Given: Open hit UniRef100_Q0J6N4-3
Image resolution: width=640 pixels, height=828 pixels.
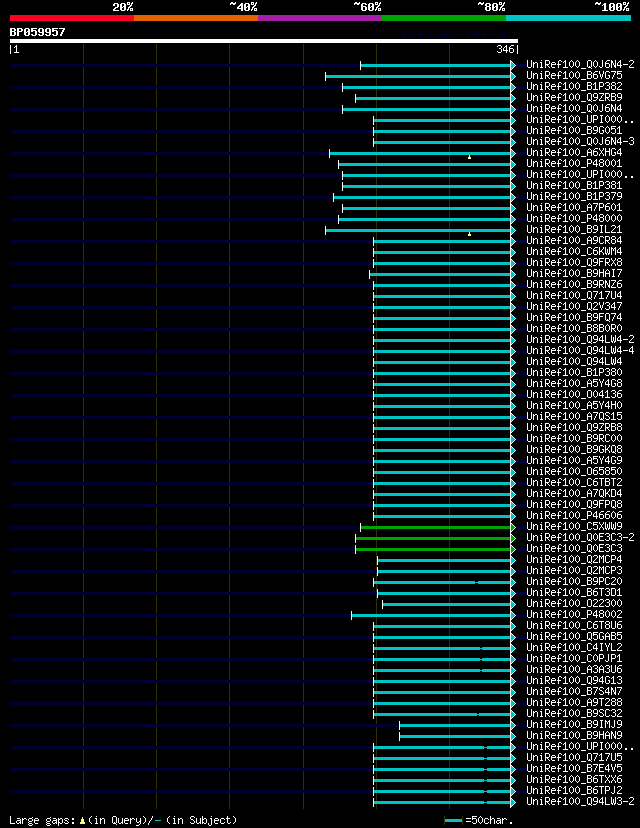Looking at the screenshot, I should (580, 142).
